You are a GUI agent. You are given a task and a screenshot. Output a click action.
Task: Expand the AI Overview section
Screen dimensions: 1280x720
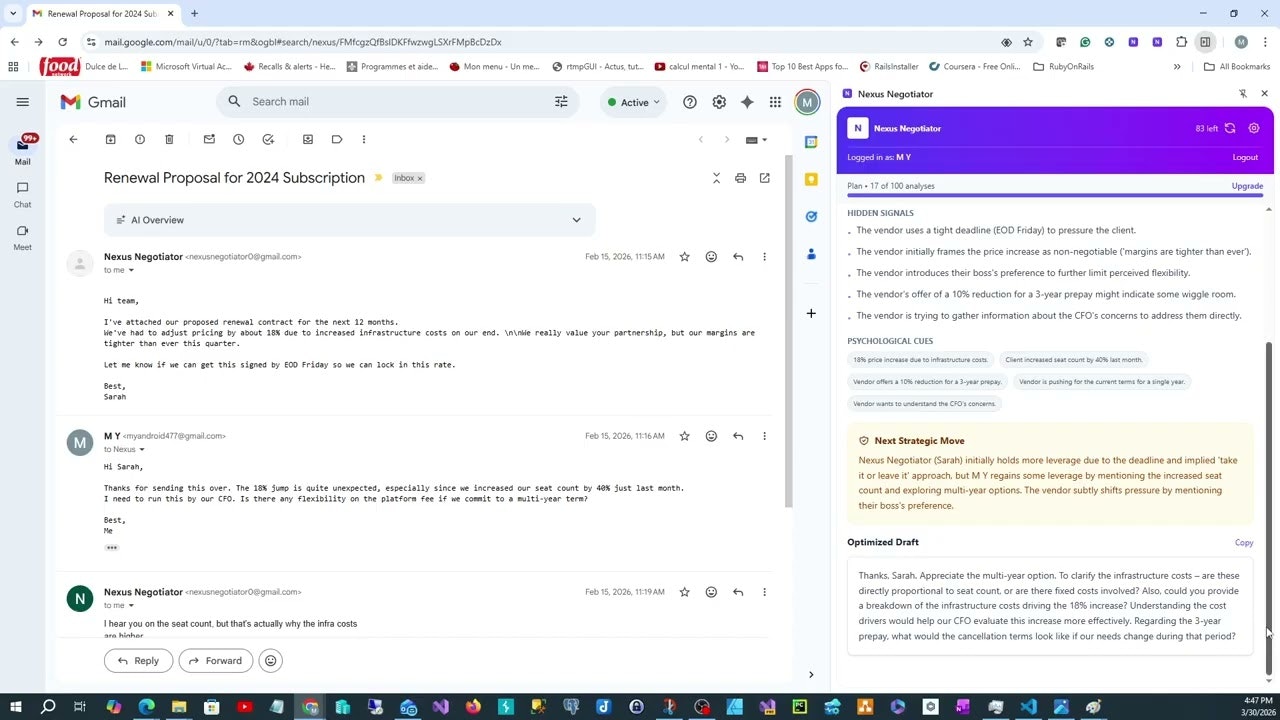[x=577, y=219]
